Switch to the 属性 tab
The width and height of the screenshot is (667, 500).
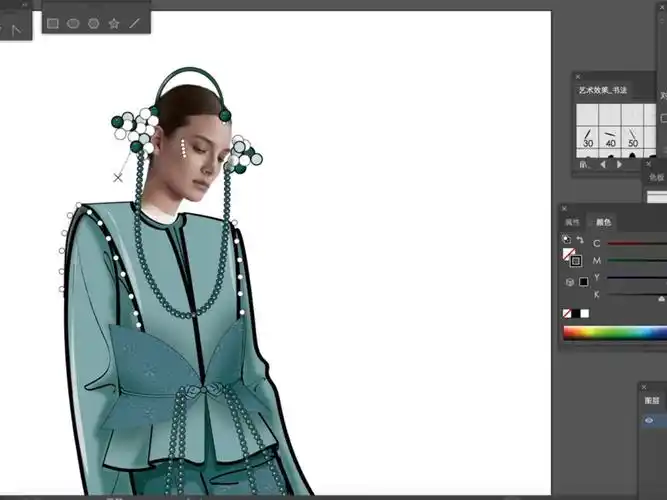click(572, 222)
